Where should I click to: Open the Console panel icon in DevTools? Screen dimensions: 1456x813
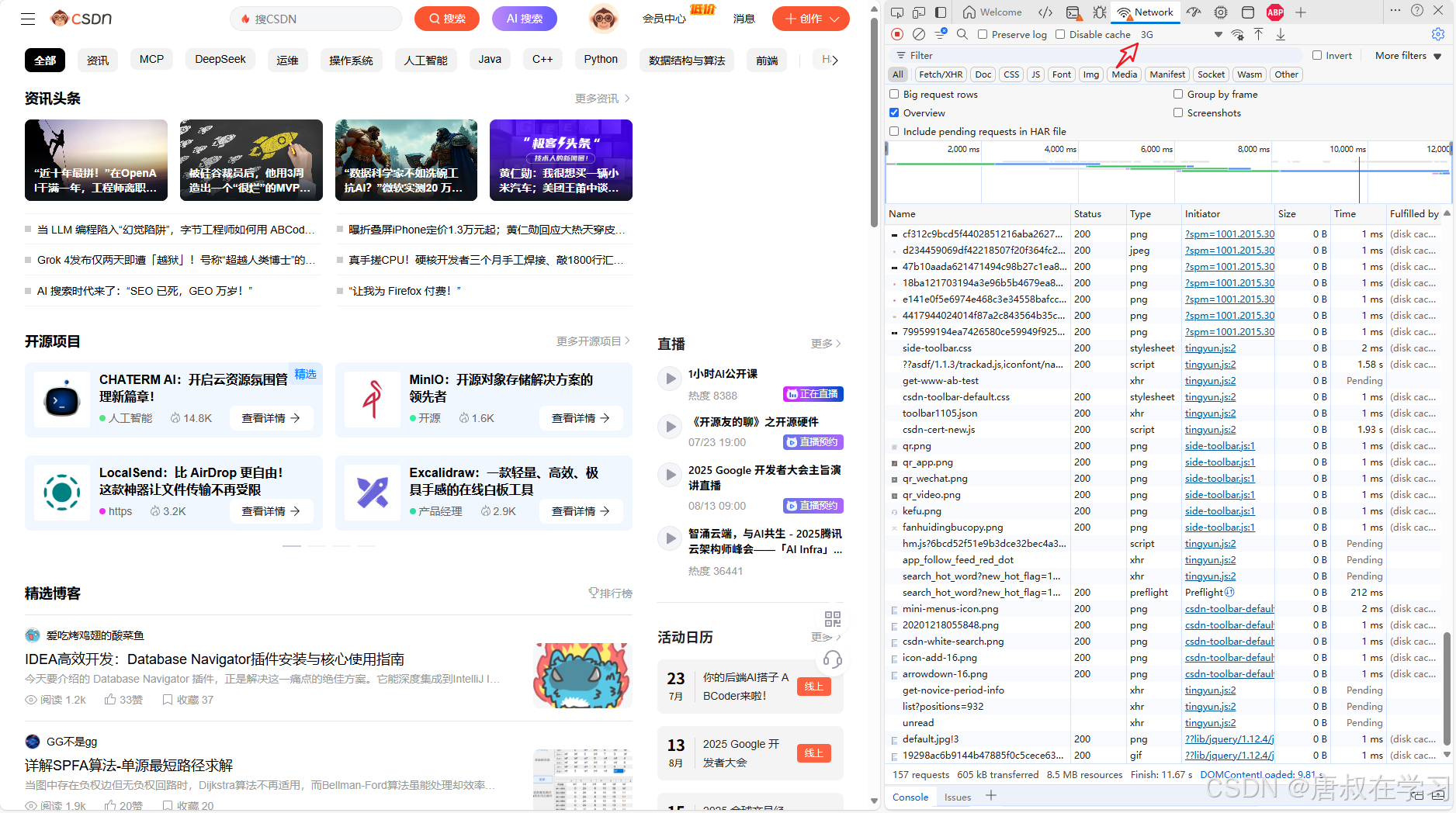(1073, 12)
